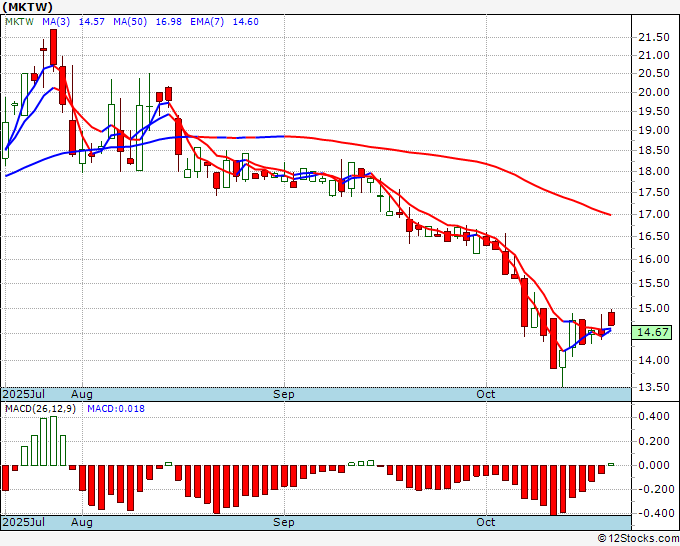
Task: Click the 21.50 price axis label
Action: click(x=655, y=37)
